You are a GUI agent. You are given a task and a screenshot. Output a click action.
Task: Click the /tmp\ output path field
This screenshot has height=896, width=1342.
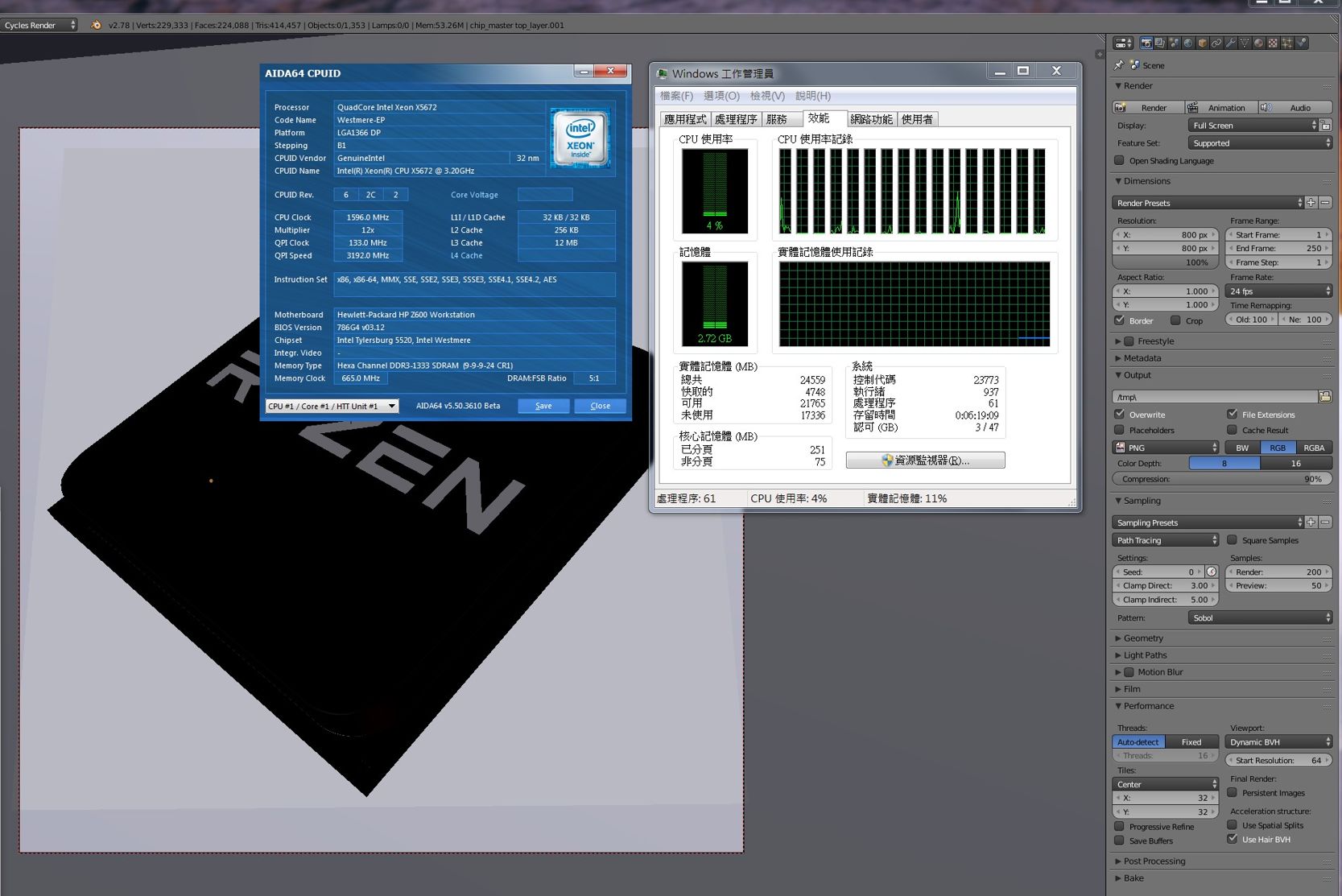point(1213,396)
